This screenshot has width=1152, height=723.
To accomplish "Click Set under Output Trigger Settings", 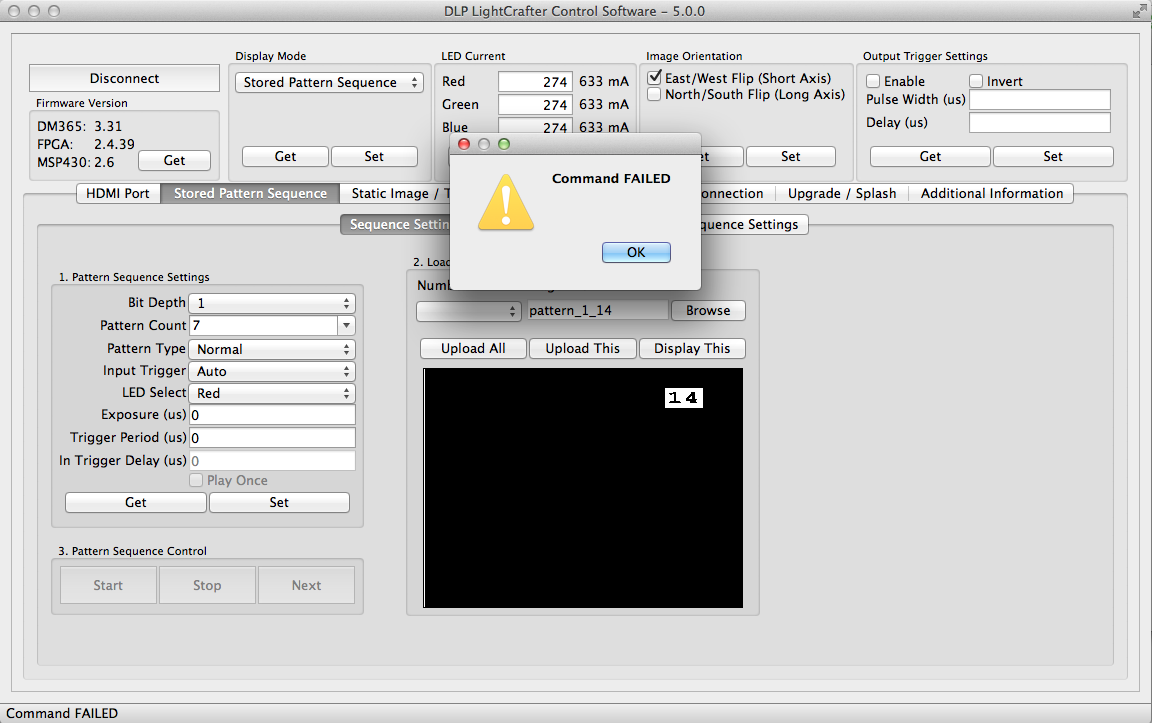I will [1053, 157].
